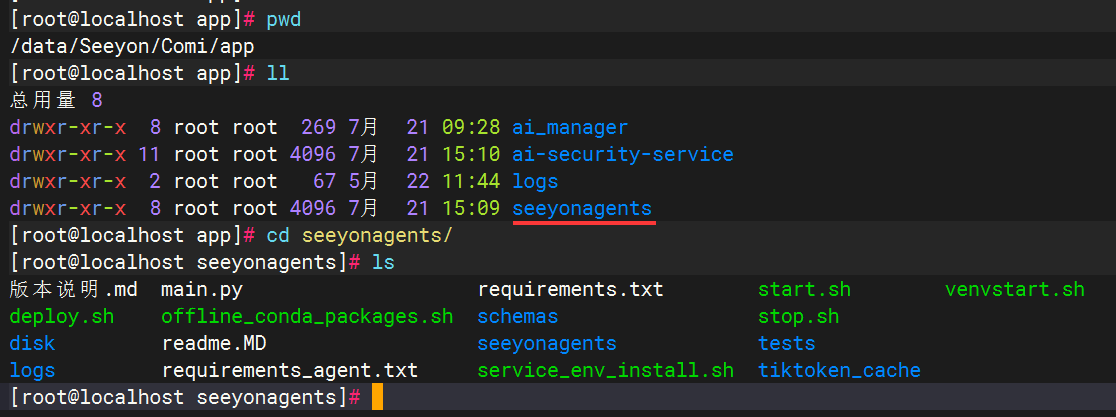Click the stop.sh script filename
This screenshot has height=417, width=1116.
point(798,317)
